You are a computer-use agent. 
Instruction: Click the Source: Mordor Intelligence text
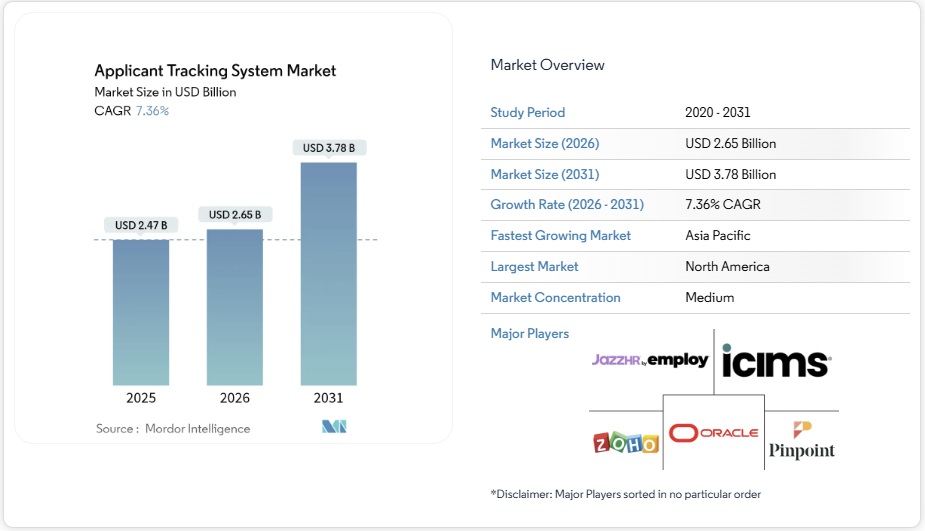[x=173, y=429]
